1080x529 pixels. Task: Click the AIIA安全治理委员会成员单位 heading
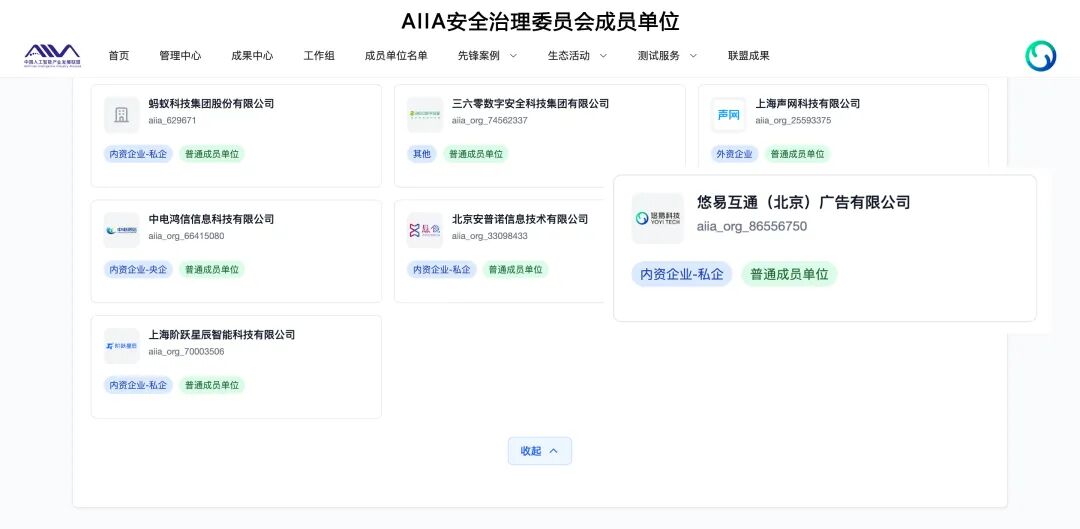540,21
